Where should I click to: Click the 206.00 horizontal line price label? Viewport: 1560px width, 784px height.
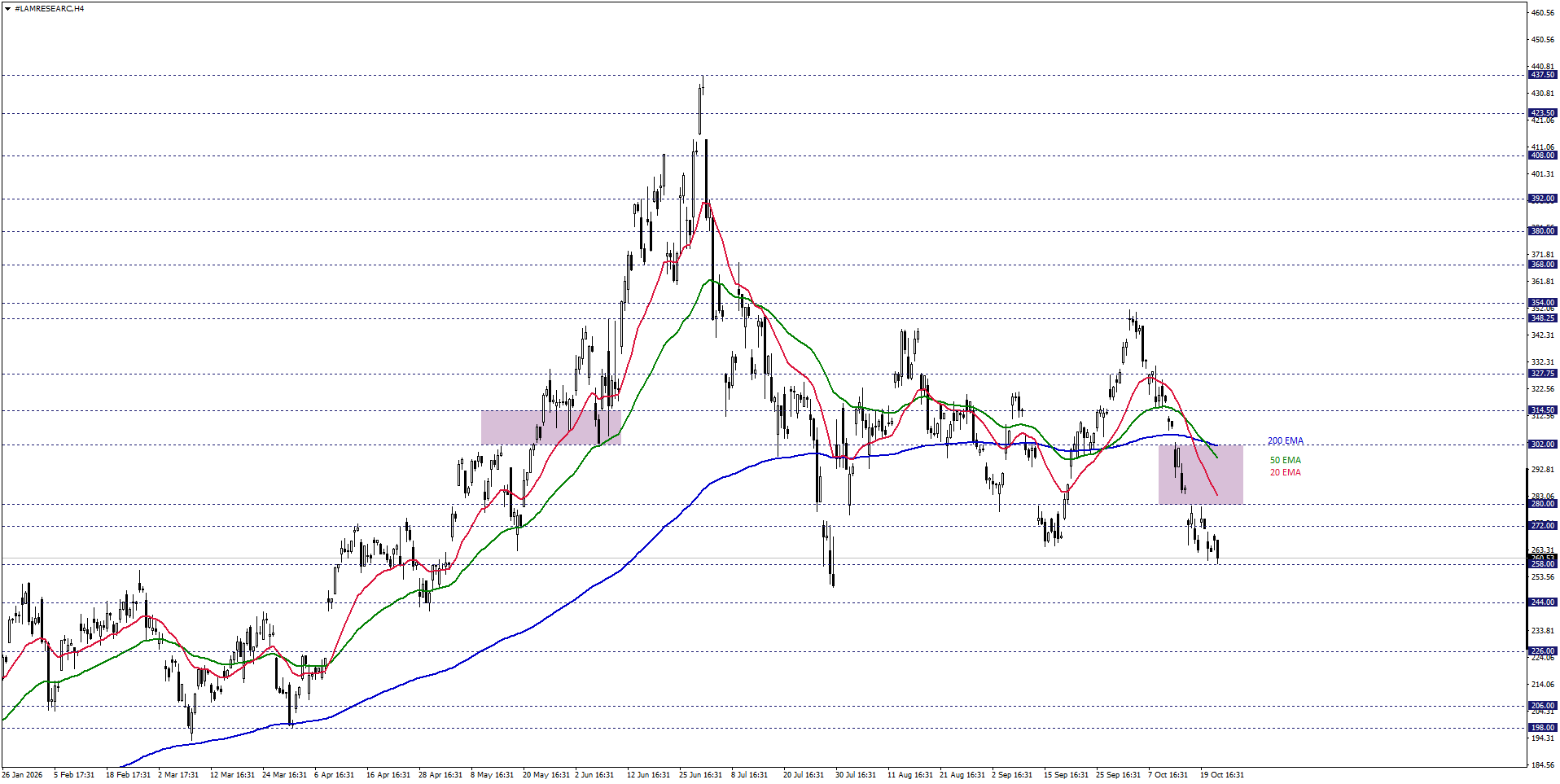pos(1542,706)
